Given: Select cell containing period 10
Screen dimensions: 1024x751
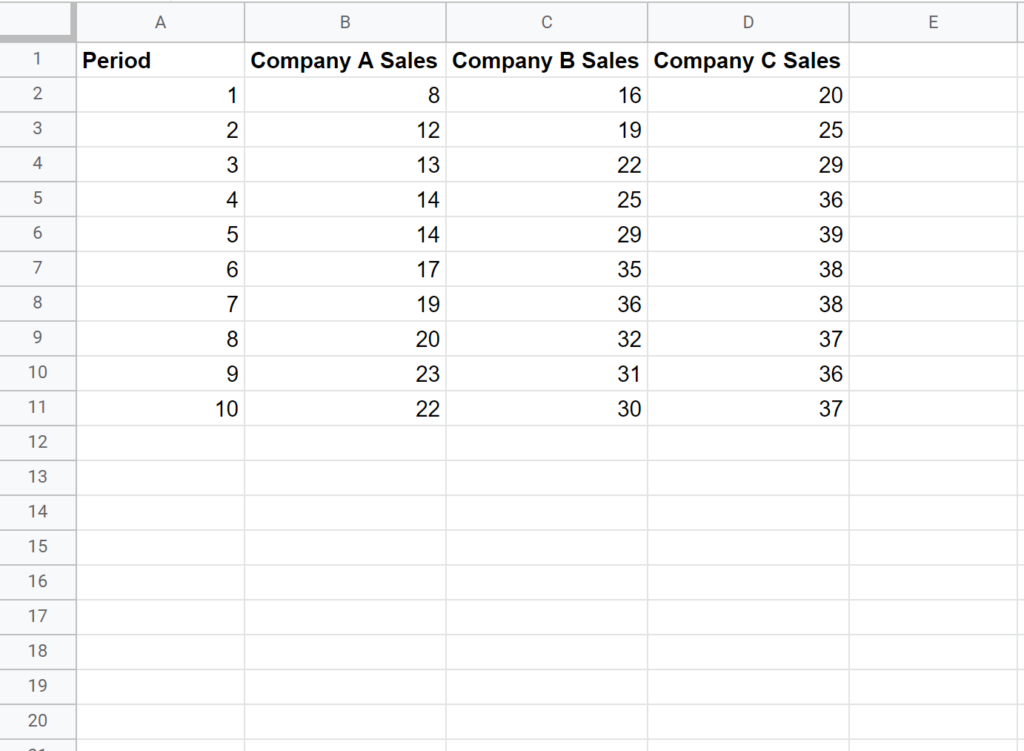Looking at the screenshot, I should coord(160,408).
